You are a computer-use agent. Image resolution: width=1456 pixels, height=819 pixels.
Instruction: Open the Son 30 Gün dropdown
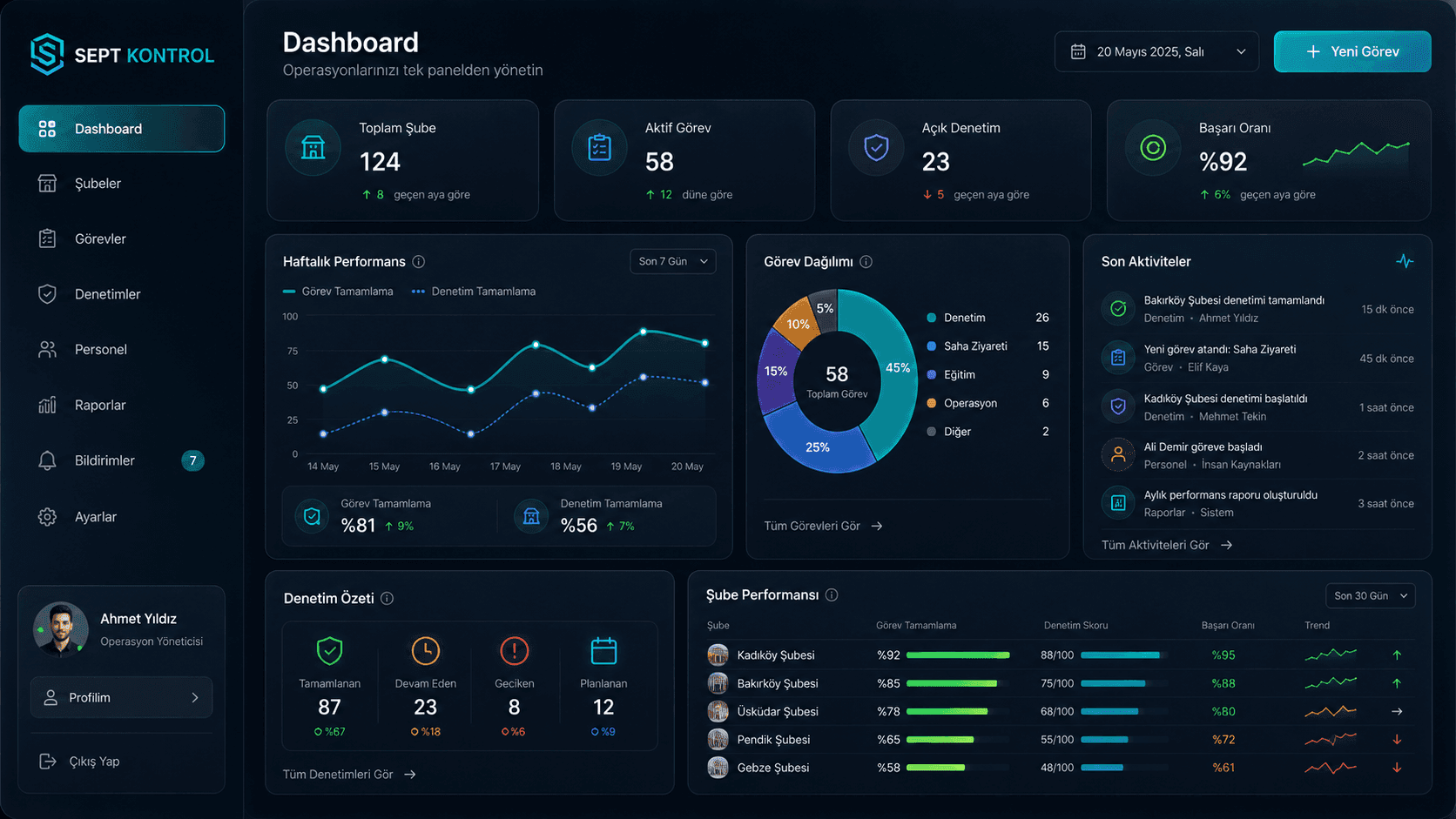pos(1370,595)
